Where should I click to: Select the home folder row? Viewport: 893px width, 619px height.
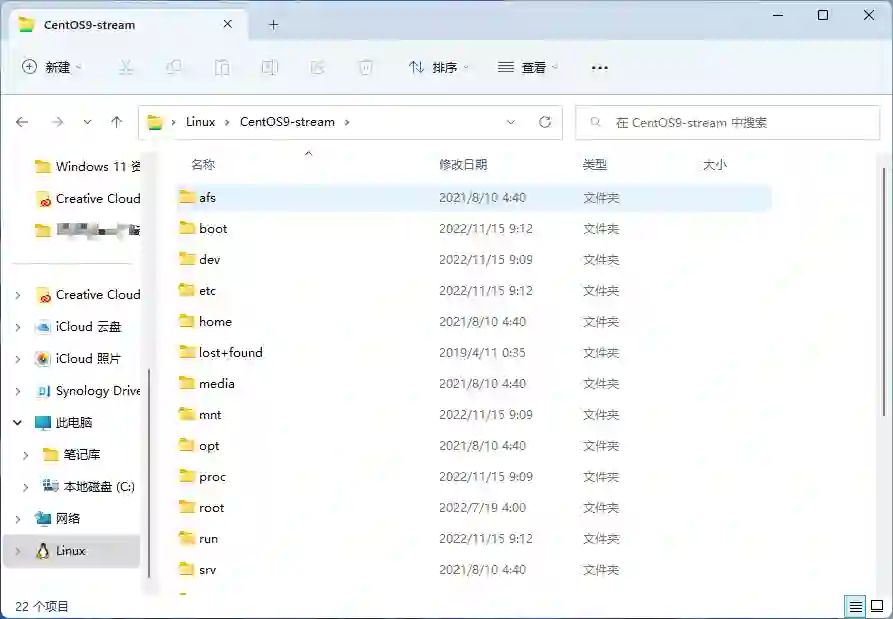[x=474, y=321]
